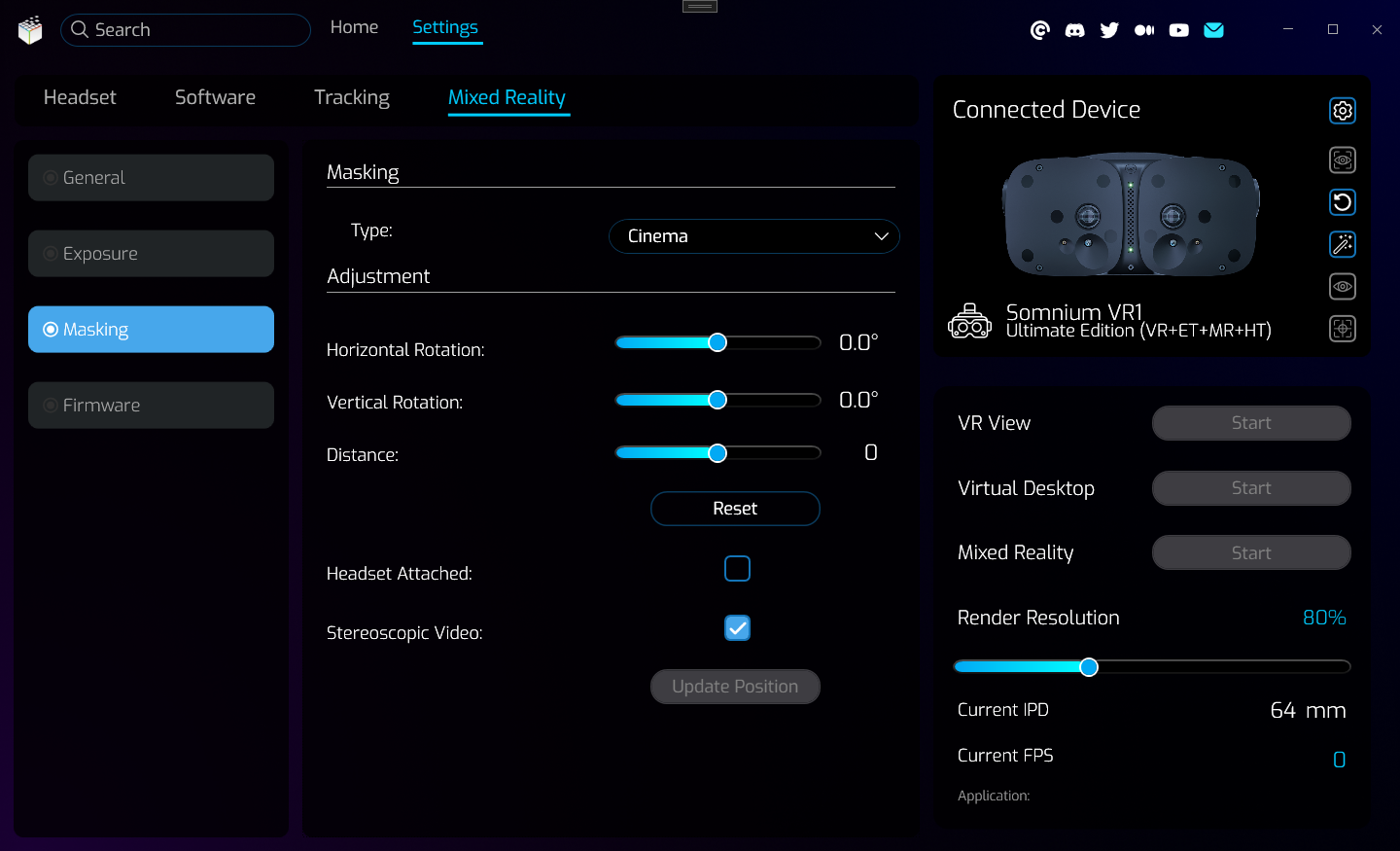Select the General sidebar option
Image resolution: width=1400 pixels, height=851 pixels.
pyautogui.click(x=151, y=178)
